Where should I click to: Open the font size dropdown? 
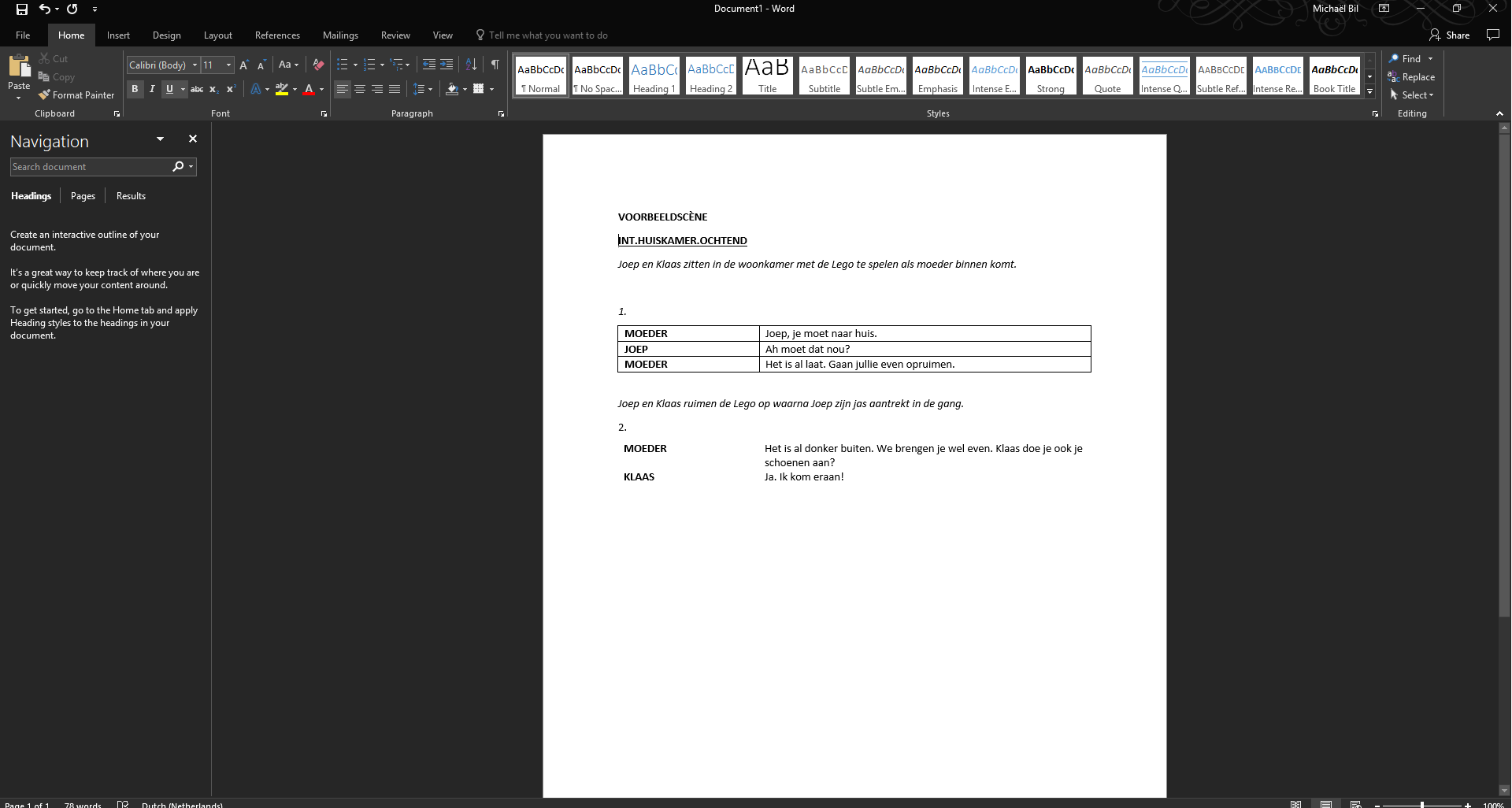point(228,65)
